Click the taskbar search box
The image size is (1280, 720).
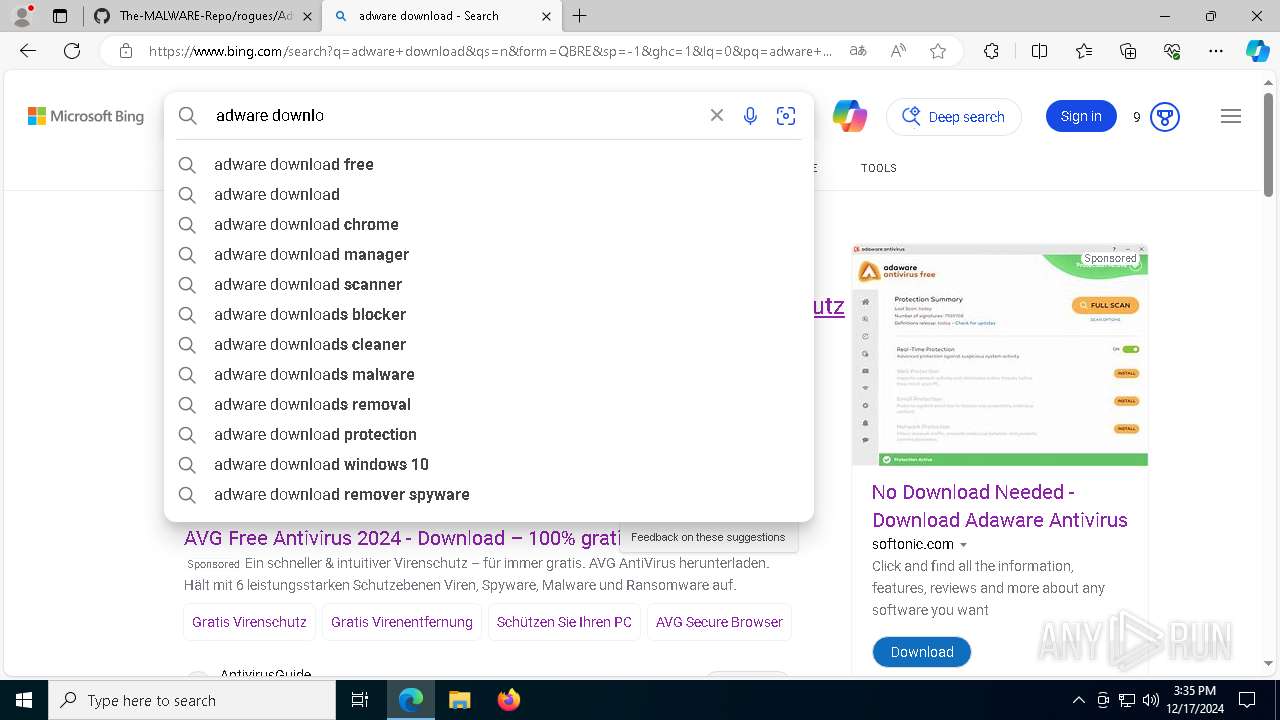click(192, 700)
